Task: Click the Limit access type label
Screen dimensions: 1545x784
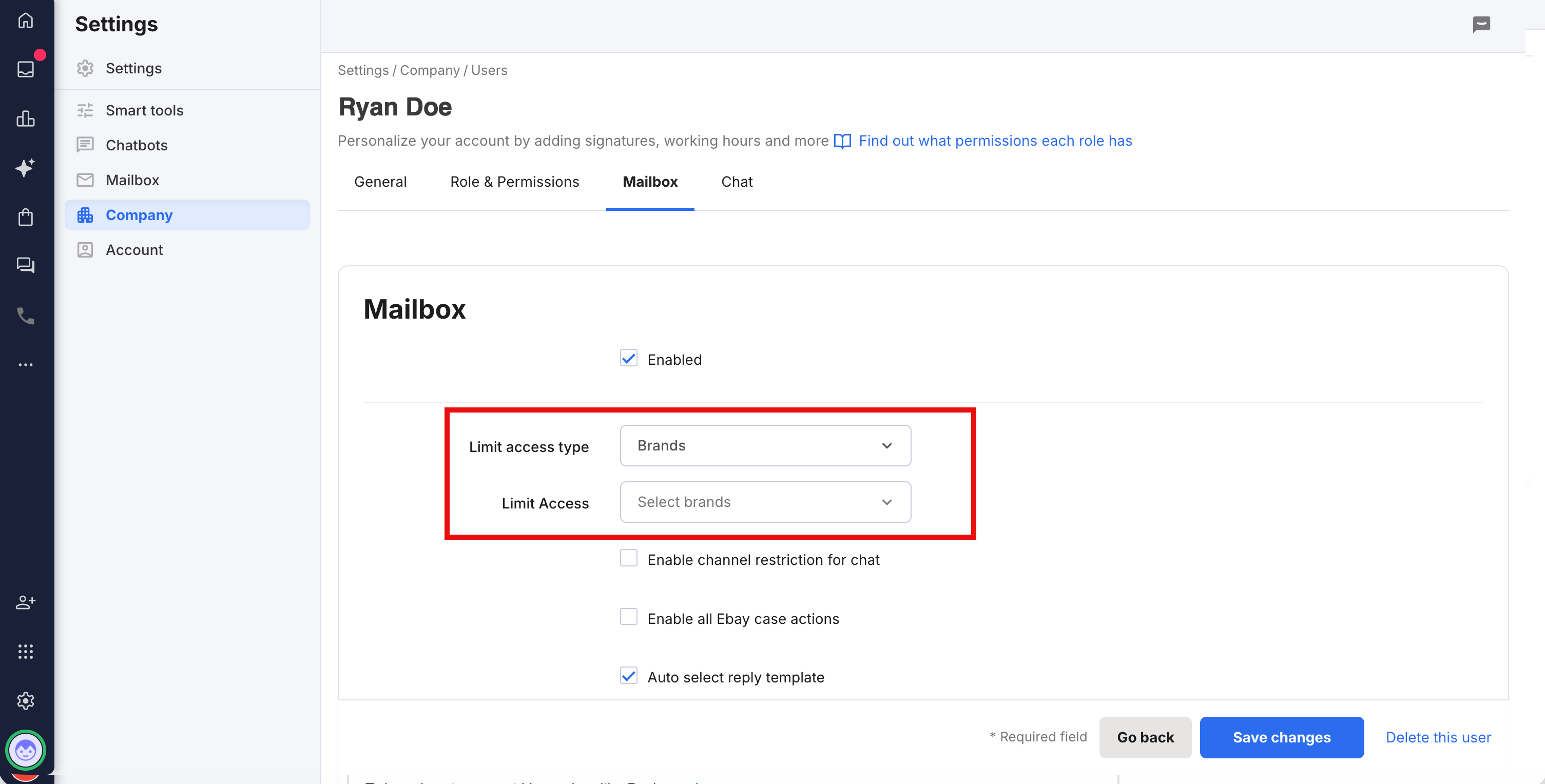Action: [x=528, y=446]
